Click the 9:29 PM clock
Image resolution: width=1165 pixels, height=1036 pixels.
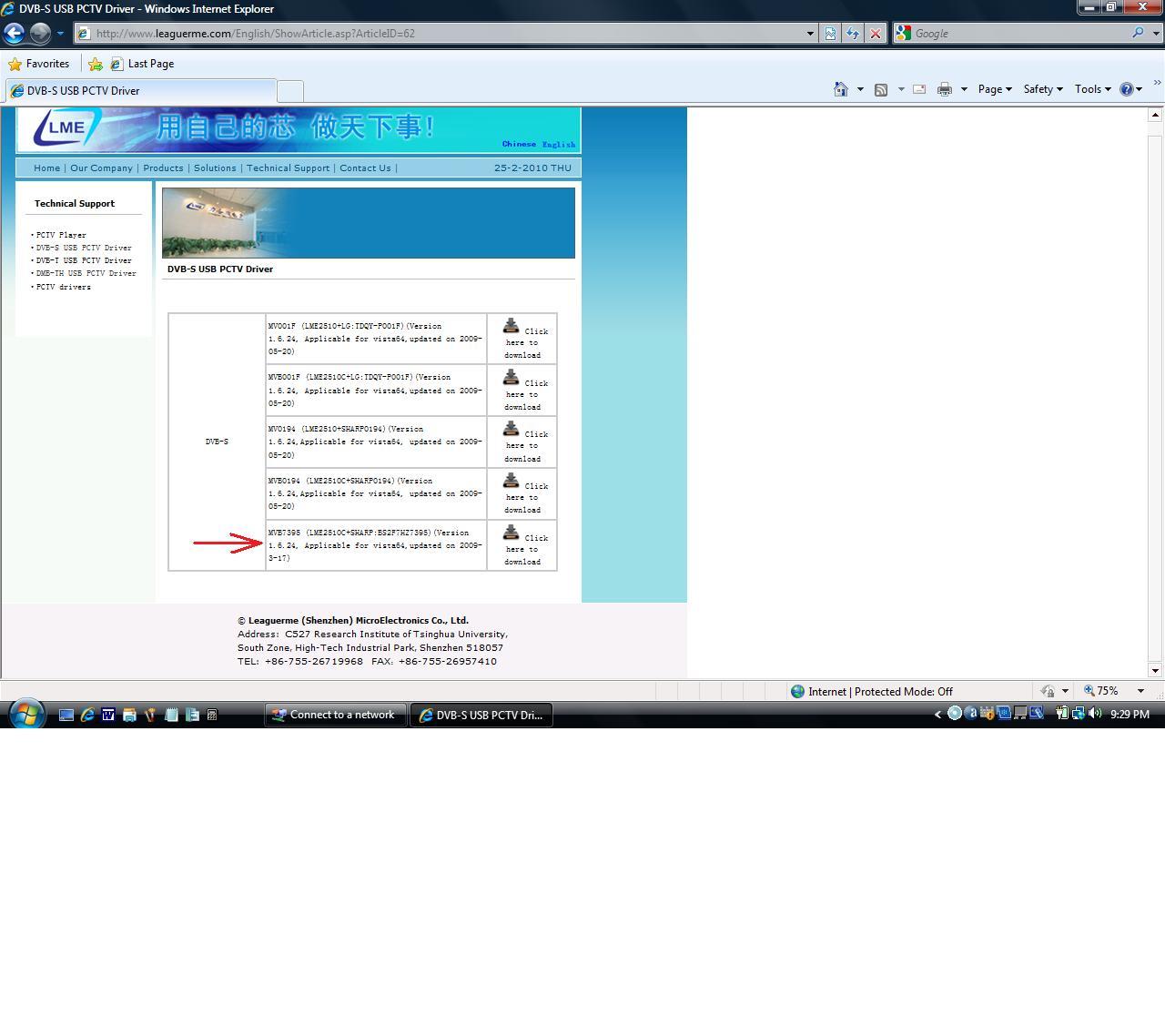pyautogui.click(x=1130, y=715)
